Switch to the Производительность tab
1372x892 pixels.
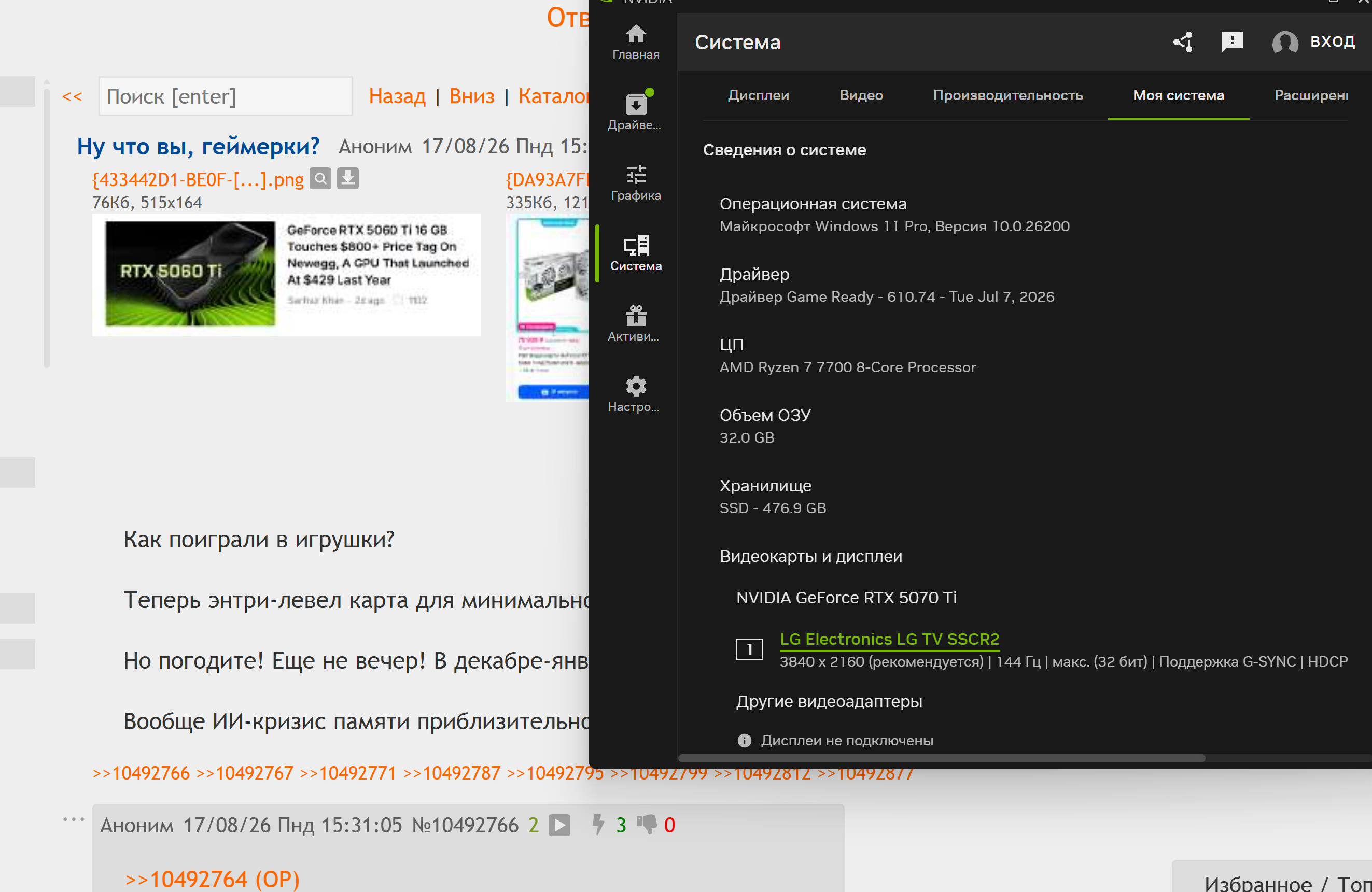(1007, 95)
